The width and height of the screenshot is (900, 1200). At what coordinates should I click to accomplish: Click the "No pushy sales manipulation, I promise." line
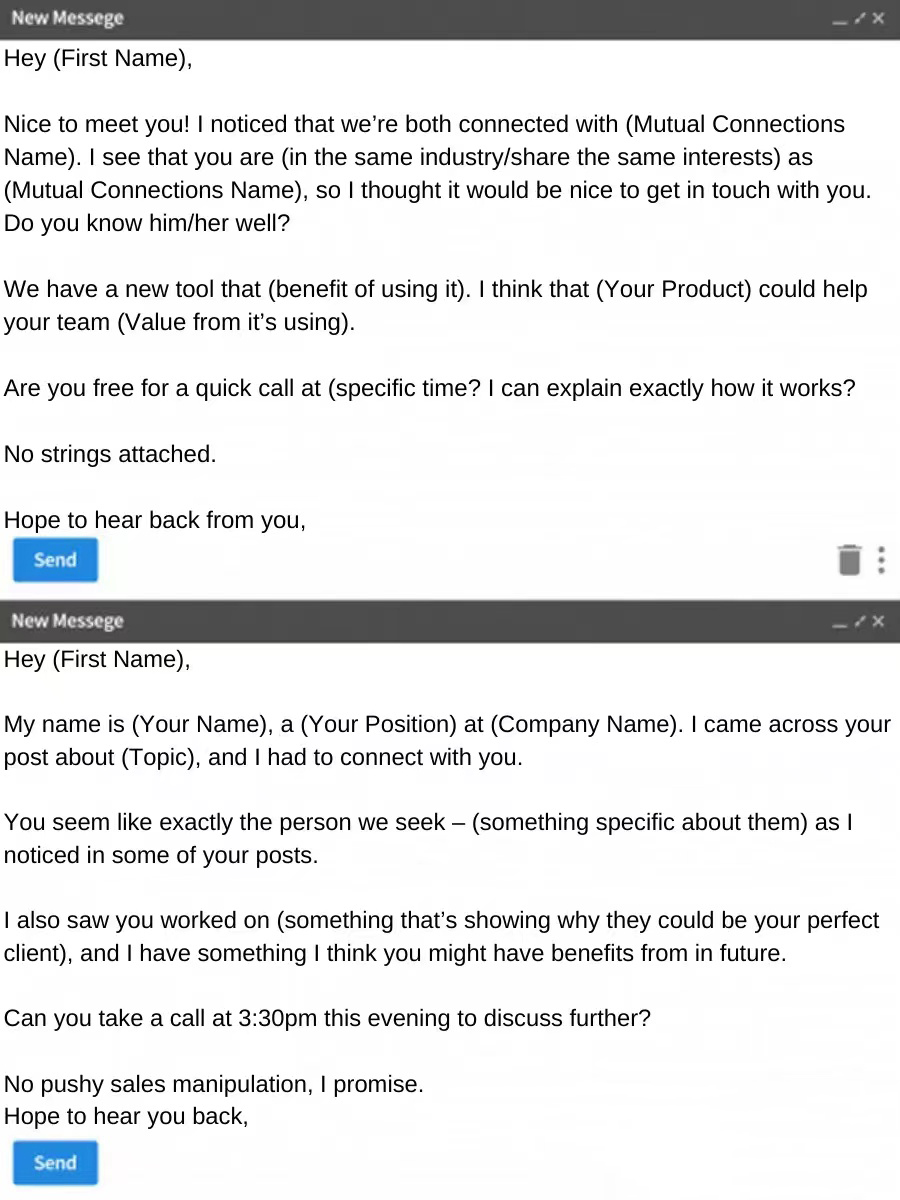click(x=213, y=1085)
